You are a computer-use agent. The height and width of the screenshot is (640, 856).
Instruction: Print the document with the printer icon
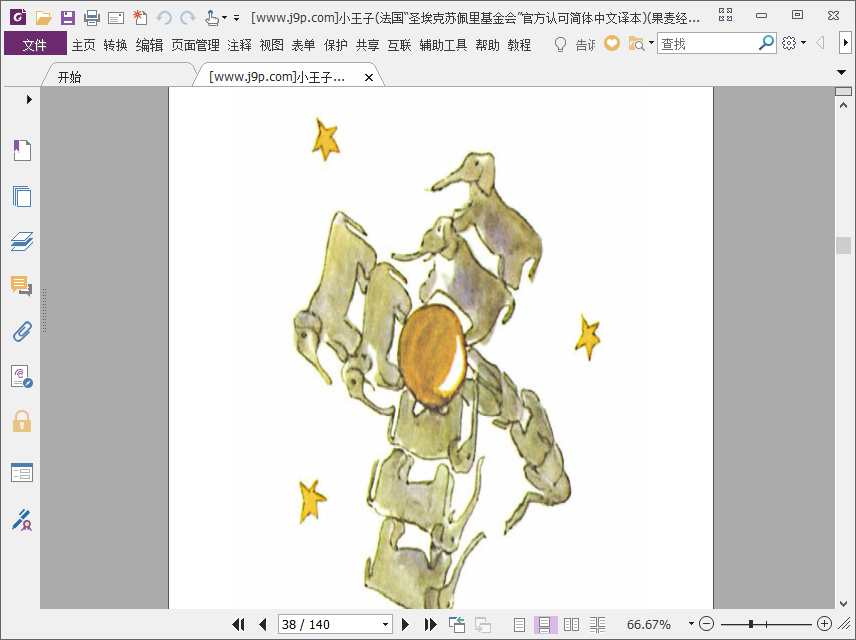(92, 18)
